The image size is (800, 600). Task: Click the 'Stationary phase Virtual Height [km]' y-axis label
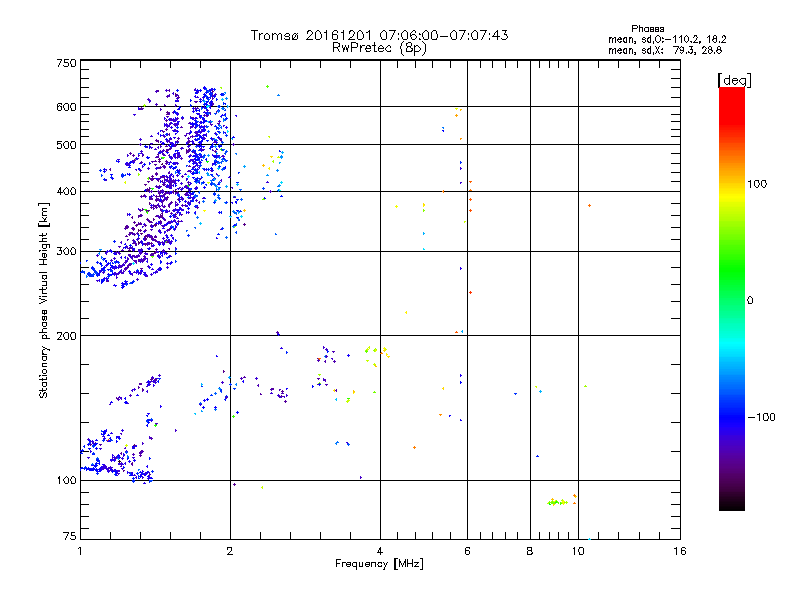(x=44, y=301)
